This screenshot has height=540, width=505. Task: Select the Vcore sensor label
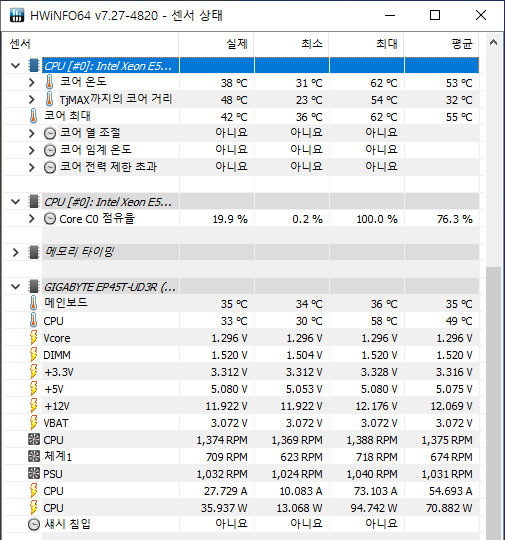pyautogui.click(x=57, y=338)
